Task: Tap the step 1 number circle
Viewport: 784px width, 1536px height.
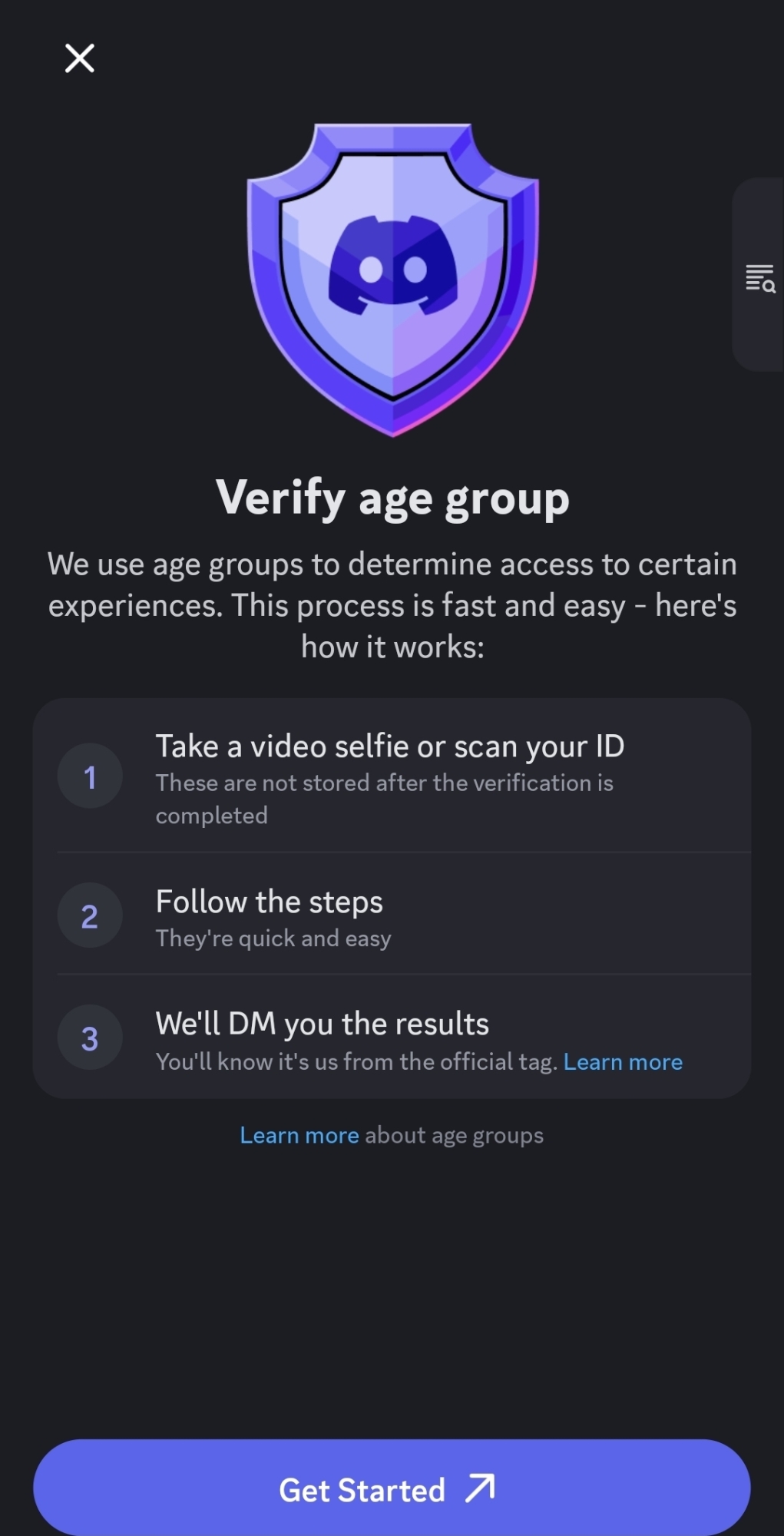Action: tap(90, 776)
